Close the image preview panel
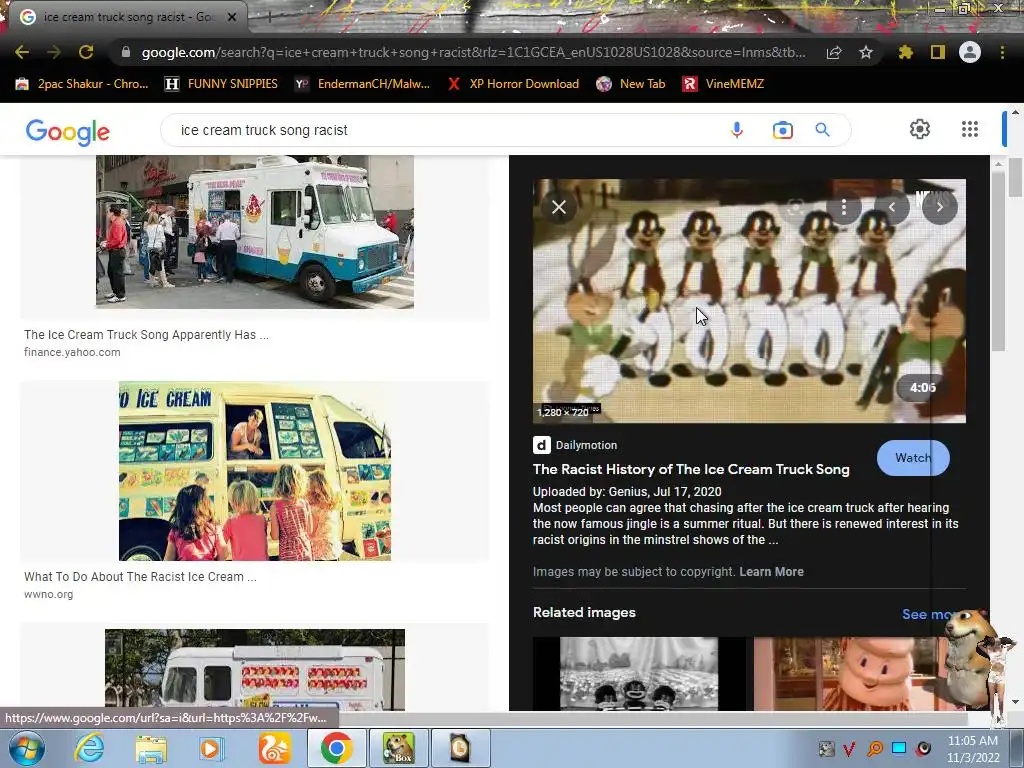Image resolution: width=1024 pixels, height=768 pixels. coord(559,207)
